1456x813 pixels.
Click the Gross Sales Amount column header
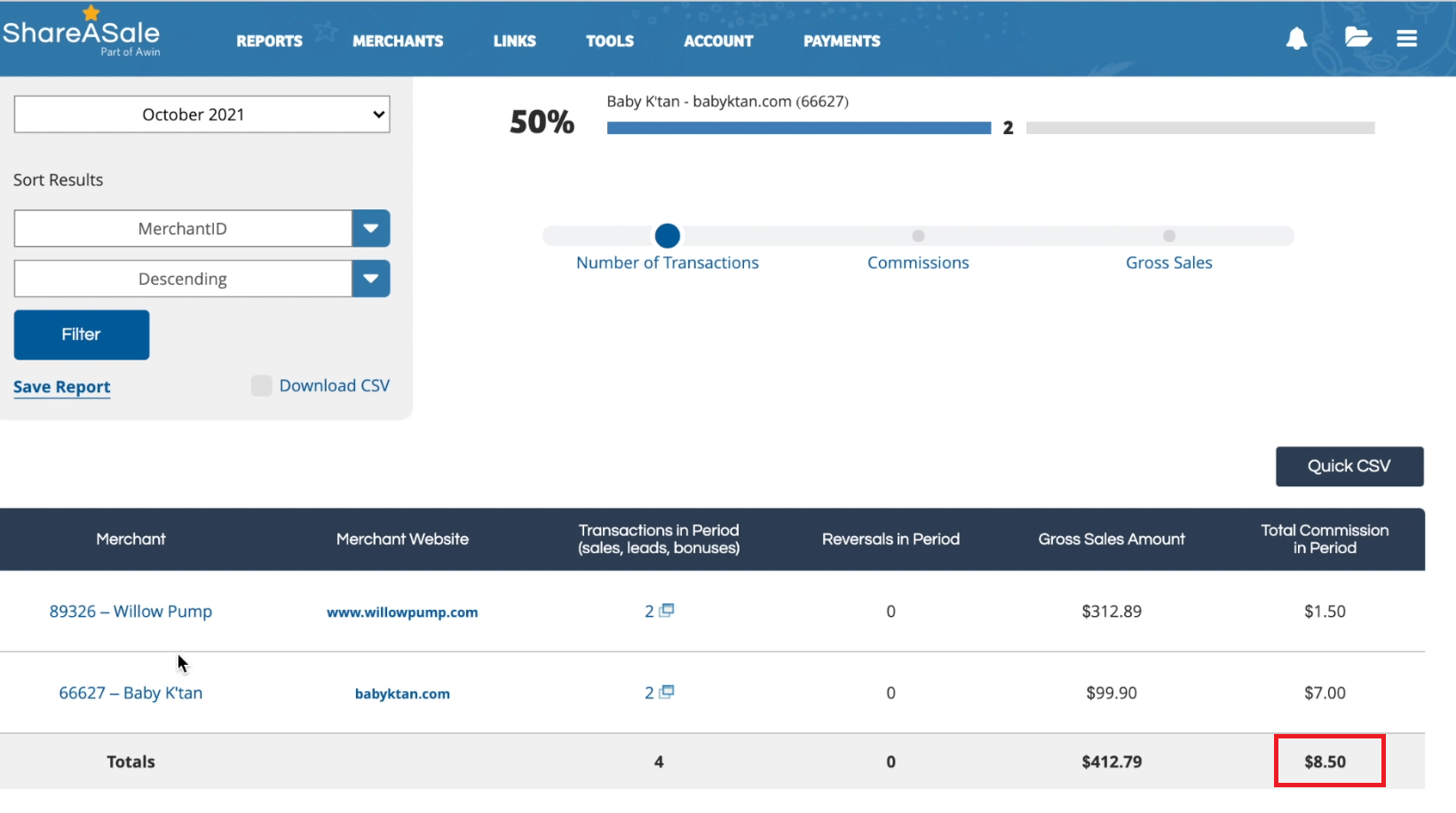click(1112, 539)
